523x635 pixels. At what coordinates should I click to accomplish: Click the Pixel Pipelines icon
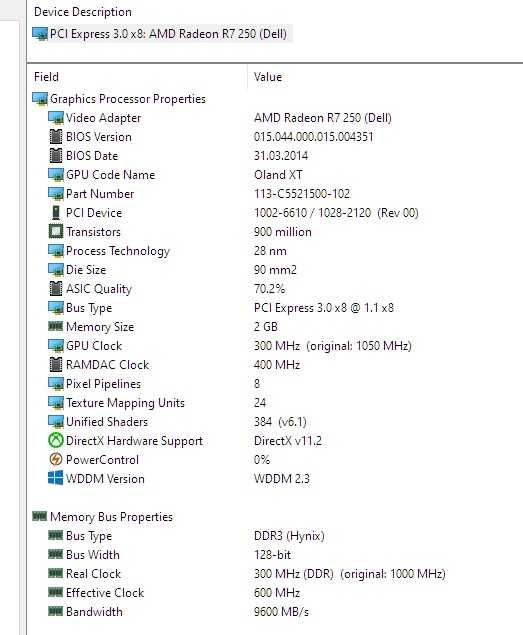[x=56, y=384]
